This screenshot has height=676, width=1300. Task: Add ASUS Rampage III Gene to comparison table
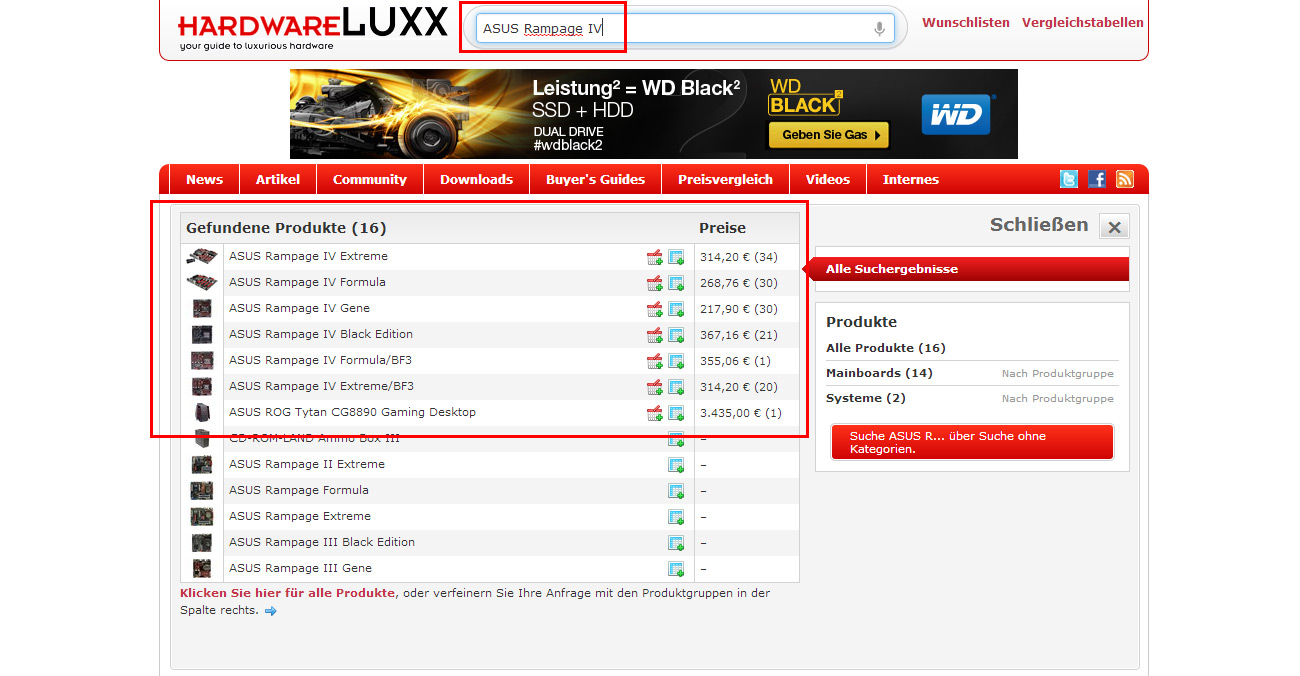676,569
